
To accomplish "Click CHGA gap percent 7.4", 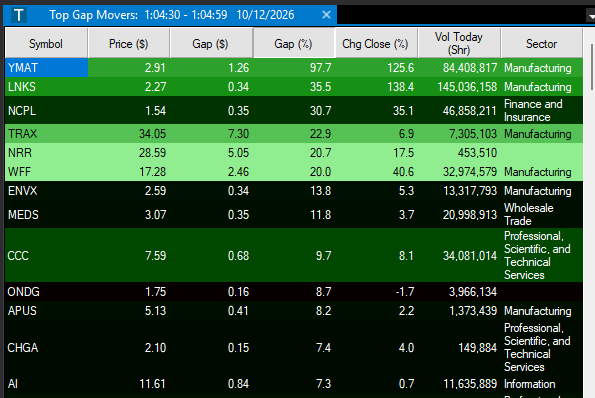I will click(323, 347).
